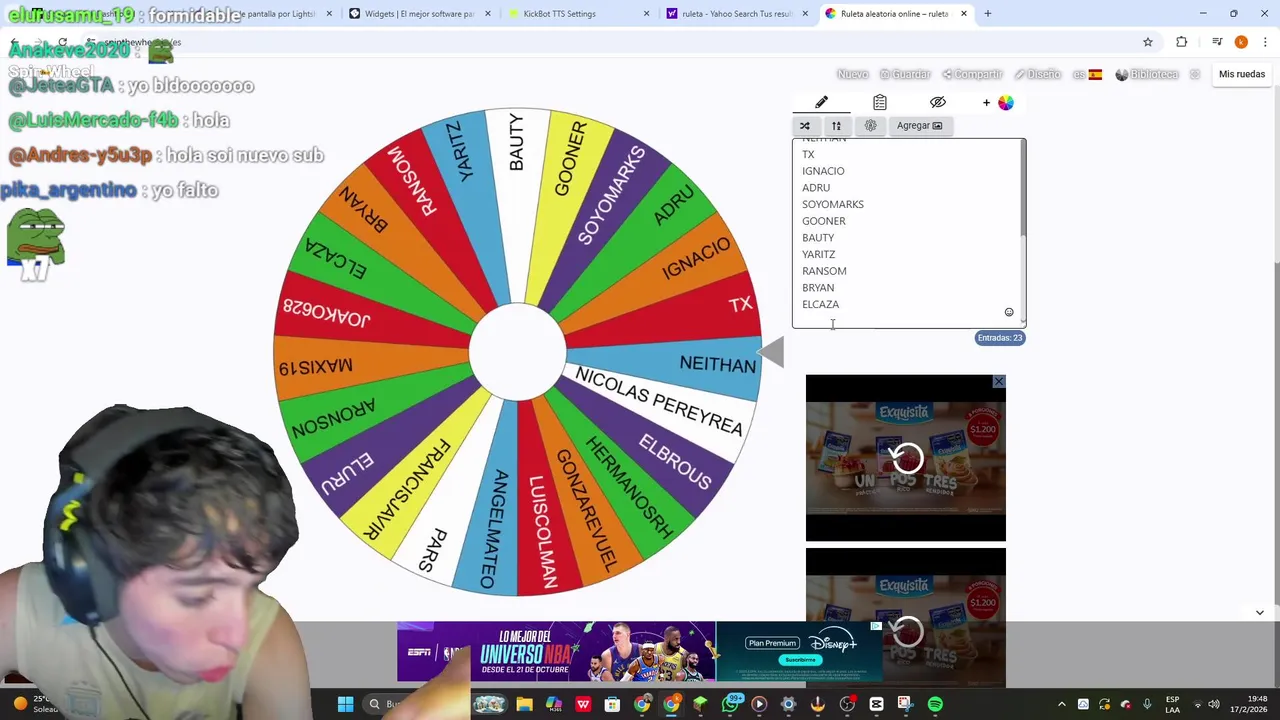Viewport: 1280px width, 720px height.
Task: Open CapCut from the taskbar
Action: [876, 705]
